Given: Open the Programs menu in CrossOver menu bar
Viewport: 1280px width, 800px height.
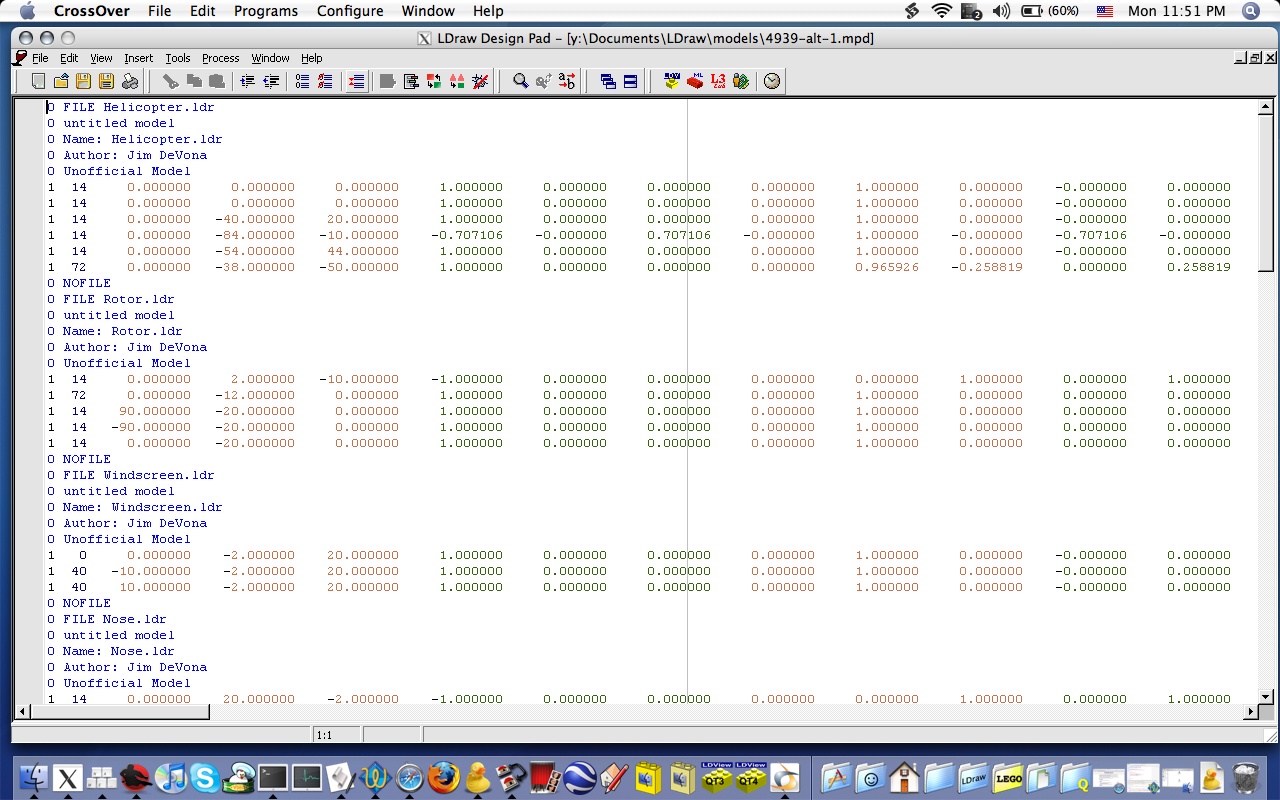Looking at the screenshot, I should (x=266, y=11).
